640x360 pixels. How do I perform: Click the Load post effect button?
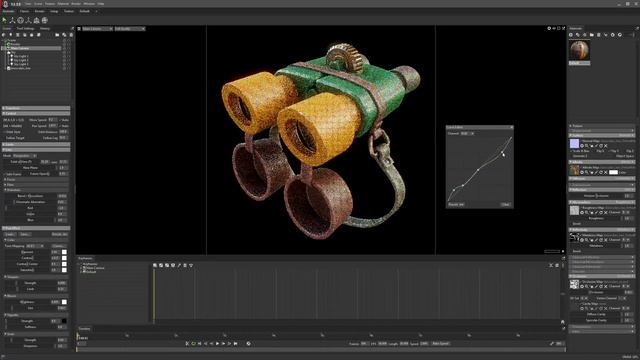[x=10, y=234]
